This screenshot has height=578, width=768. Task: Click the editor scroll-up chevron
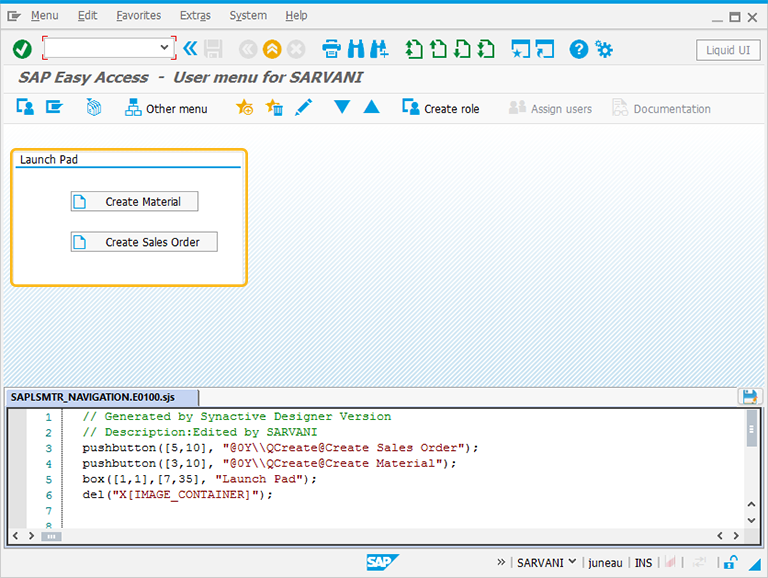(751, 504)
